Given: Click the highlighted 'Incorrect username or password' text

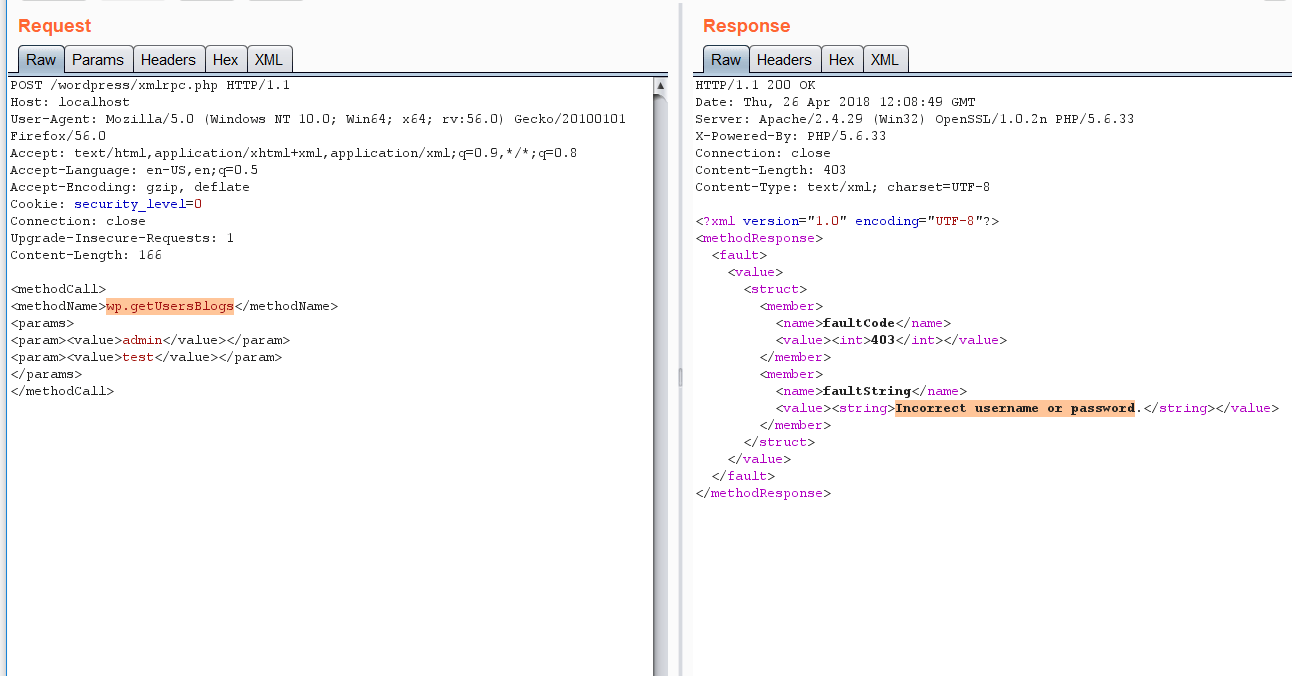Looking at the screenshot, I should (1015, 408).
